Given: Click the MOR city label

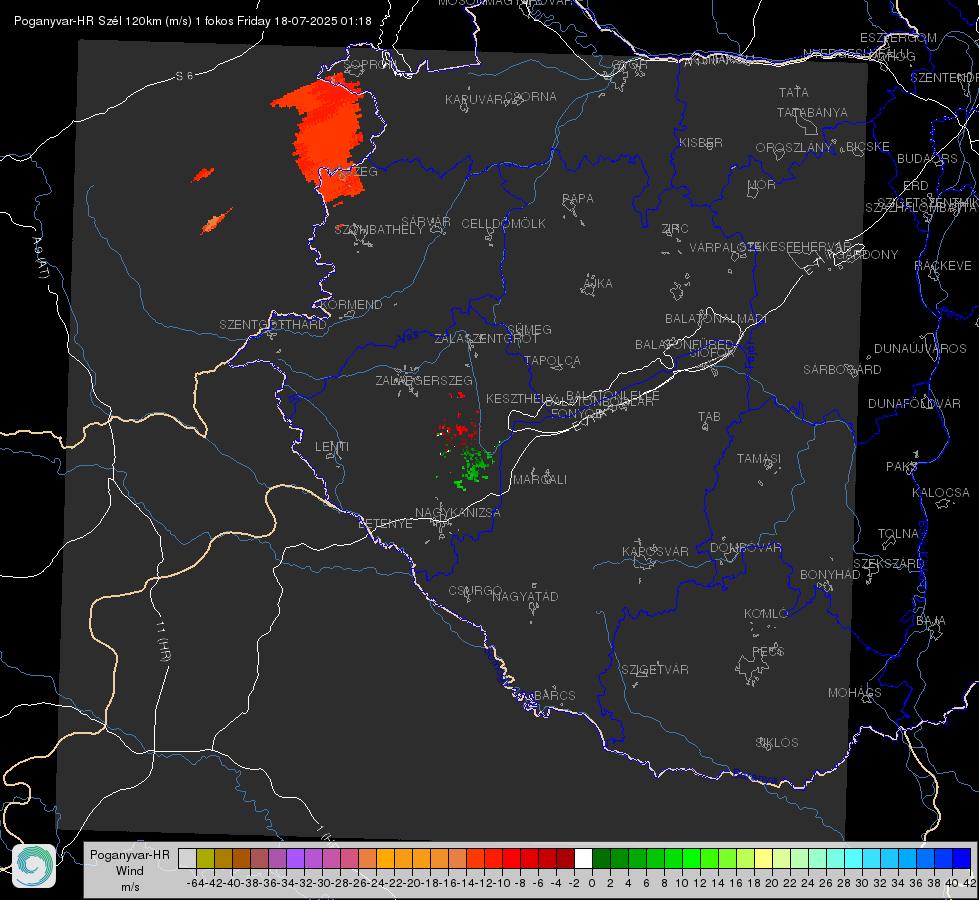Looking at the screenshot, I should pyautogui.click(x=762, y=184).
